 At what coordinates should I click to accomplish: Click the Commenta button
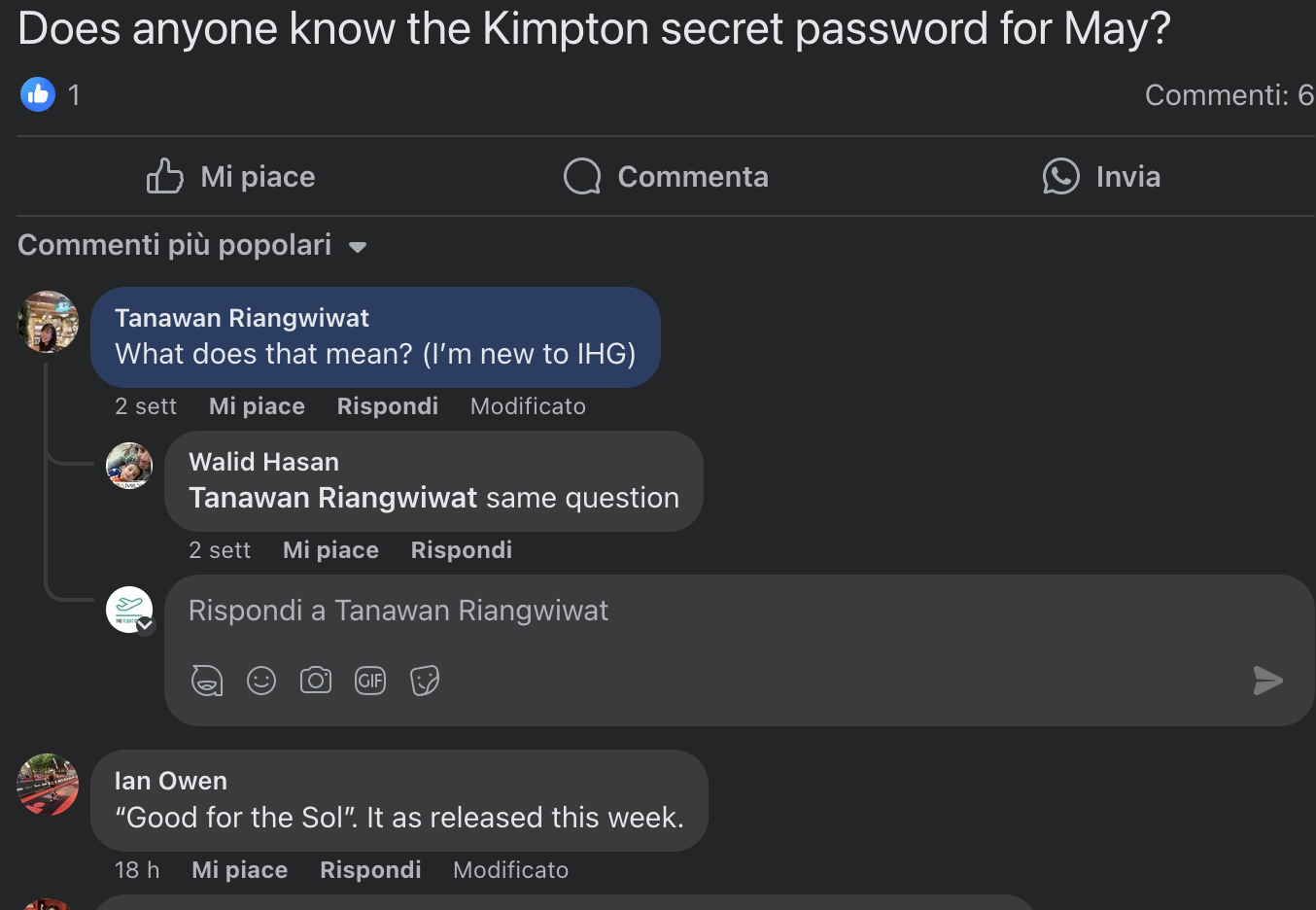(666, 177)
